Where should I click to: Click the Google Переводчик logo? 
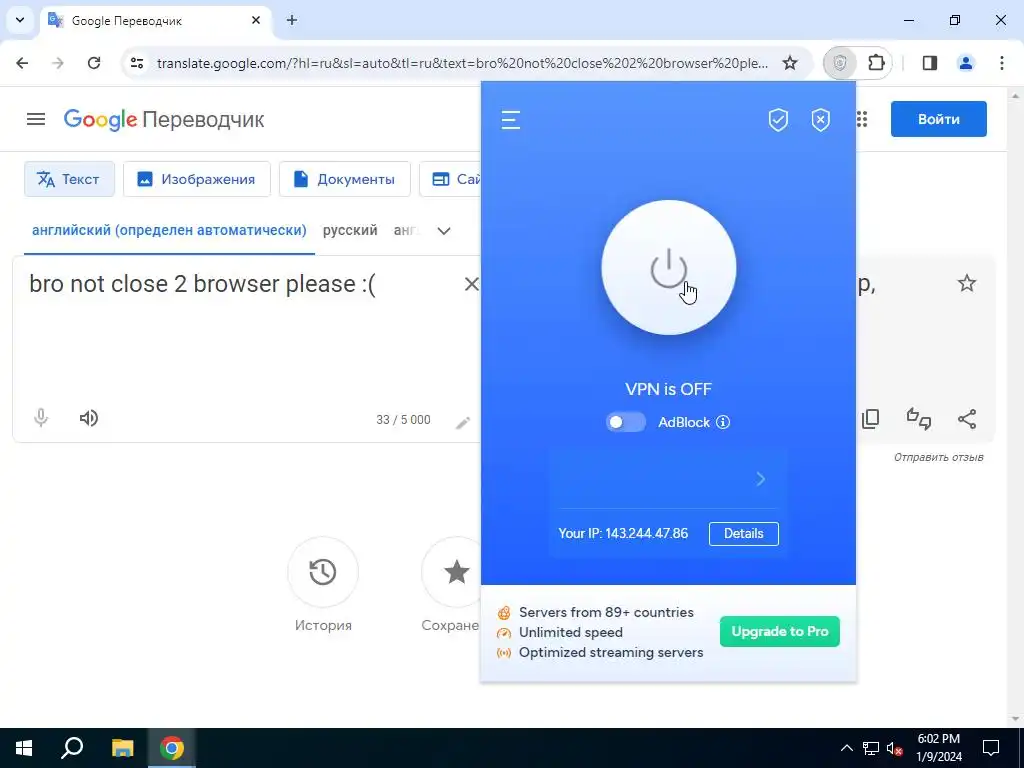pyautogui.click(x=164, y=120)
